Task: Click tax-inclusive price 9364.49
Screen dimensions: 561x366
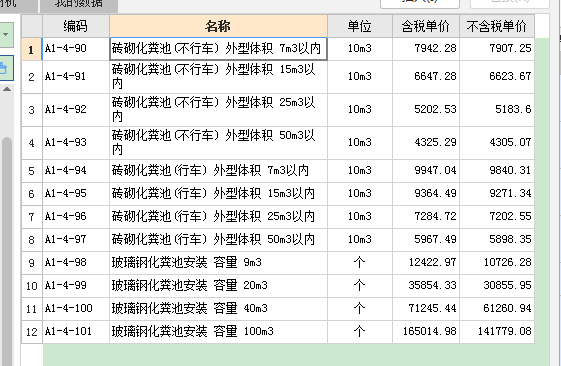Action: point(426,194)
